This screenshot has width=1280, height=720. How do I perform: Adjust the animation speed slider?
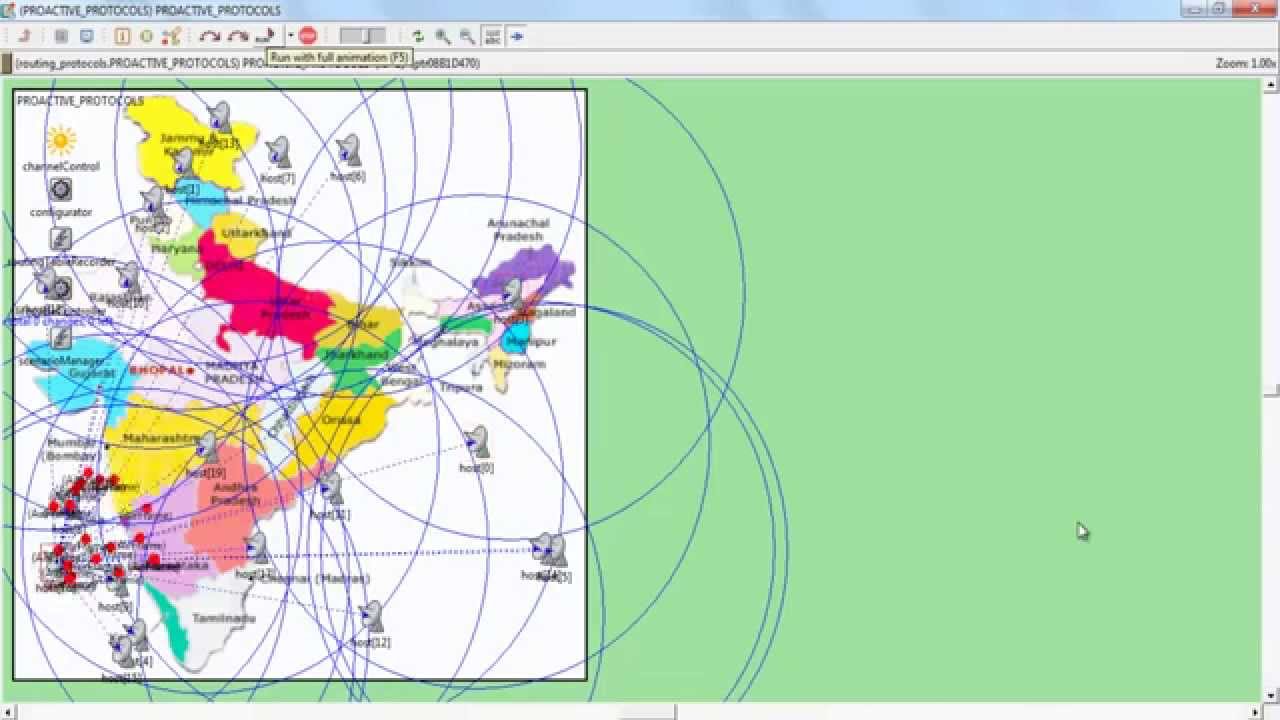(362, 36)
